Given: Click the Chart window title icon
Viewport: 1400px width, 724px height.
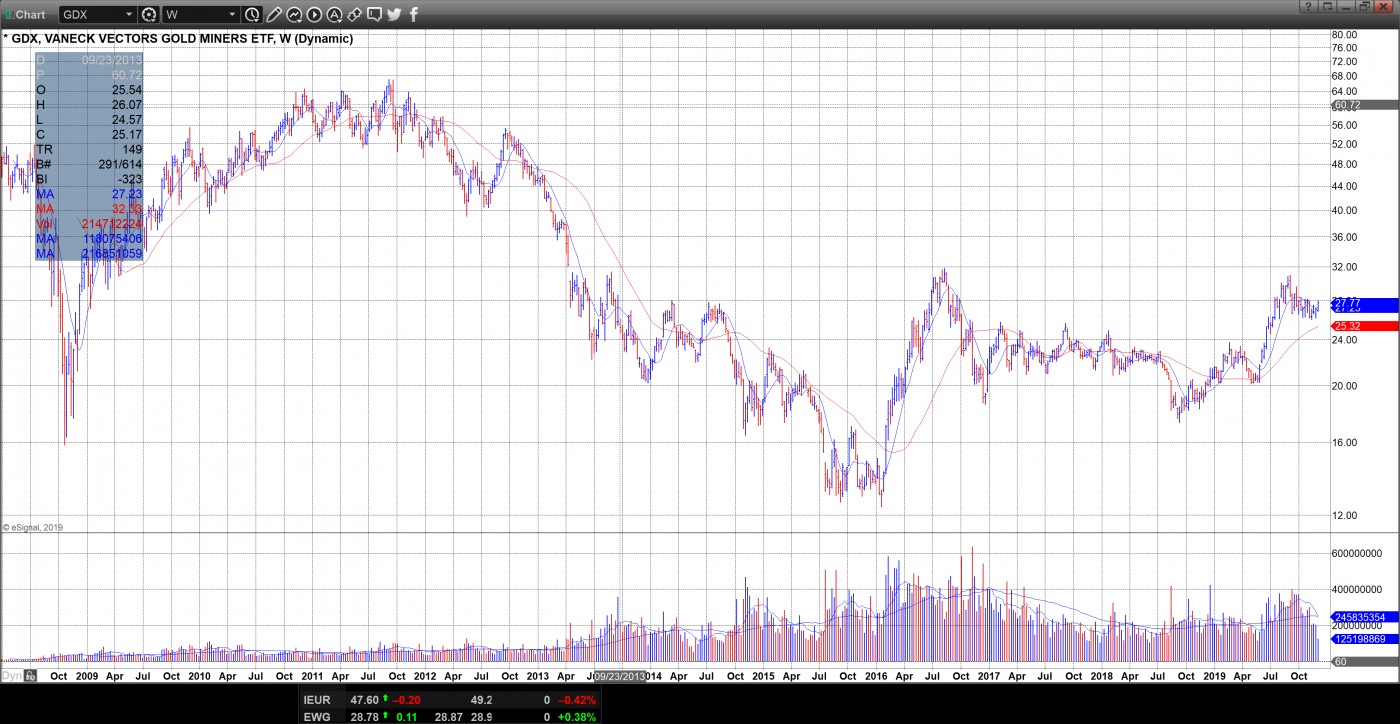Looking at the screenshot, I should tap(9, 15).
